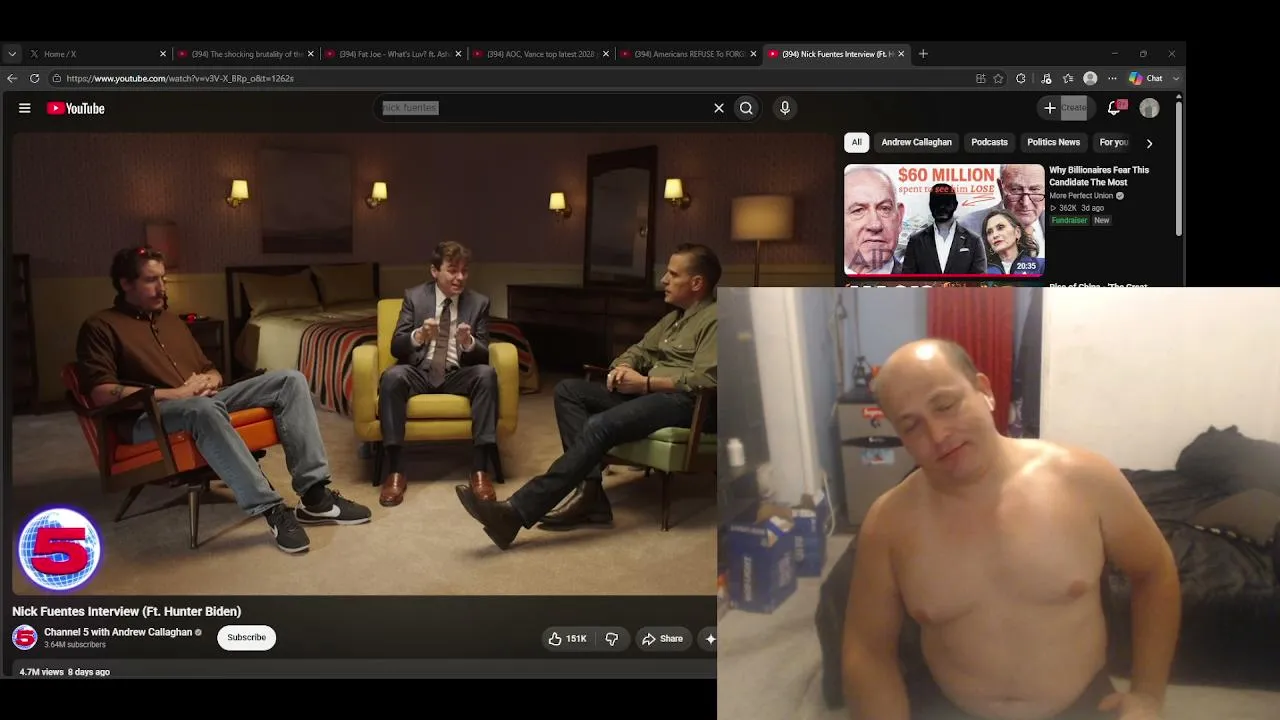Image resolution: width=1280 pixels, height=720 pixels.
Task: Click the sparkle Ask button beside Share
Action: point(709,639)
